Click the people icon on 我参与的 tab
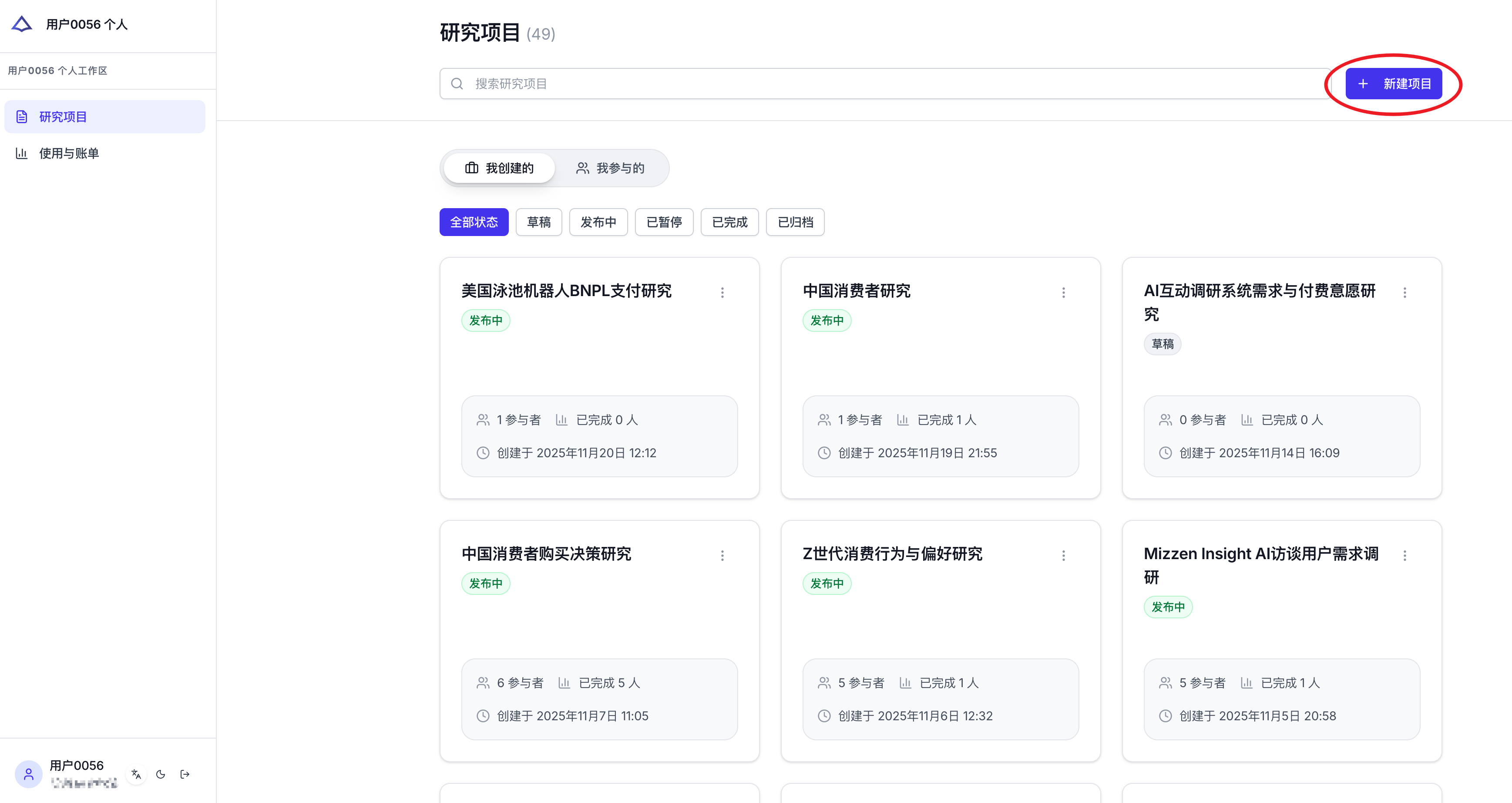Image resolution: width=1512 pixels, height=803 pixels. [x=582, y=168]
